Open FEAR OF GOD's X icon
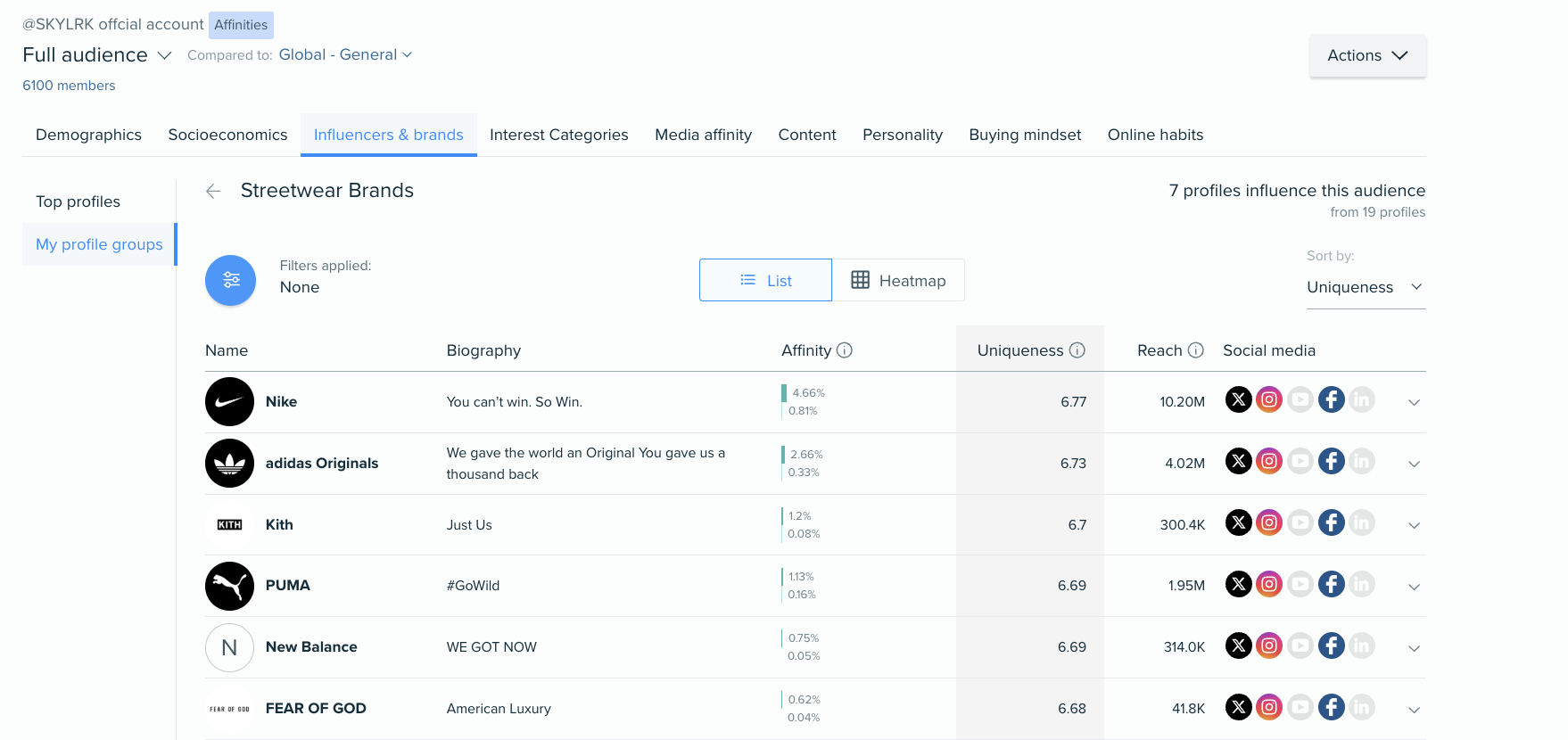 pyautogui.click(x=1238, y=707)
